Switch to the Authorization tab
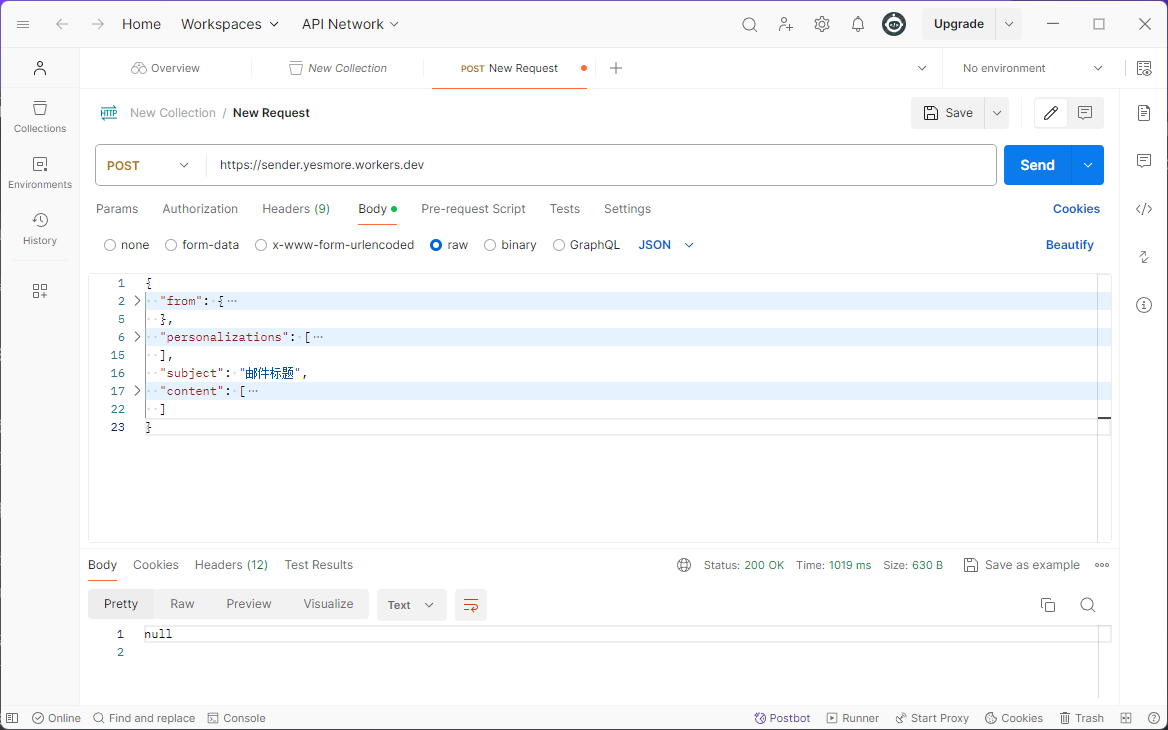Image resolution: width=1168 pixels, height=730 pixels. (200, 209)
